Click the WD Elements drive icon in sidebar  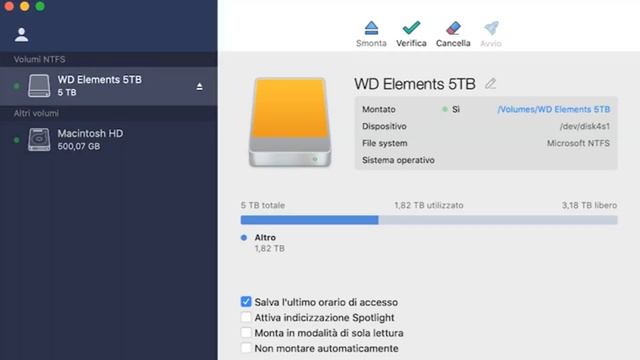(x=39, y=86)
